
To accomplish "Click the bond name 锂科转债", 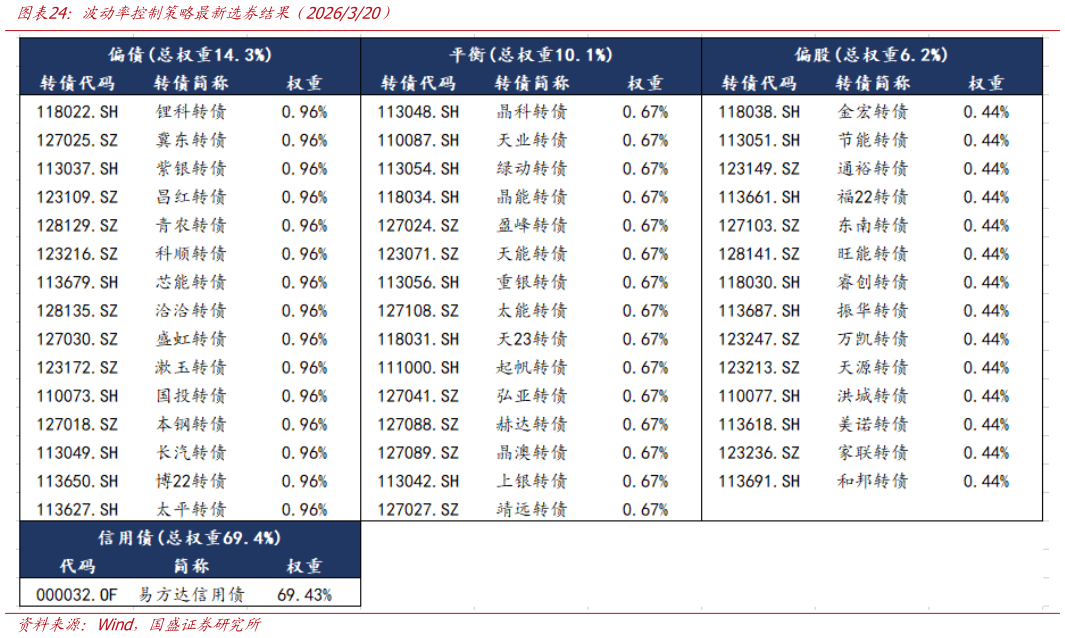I will [x=191, y=112].
